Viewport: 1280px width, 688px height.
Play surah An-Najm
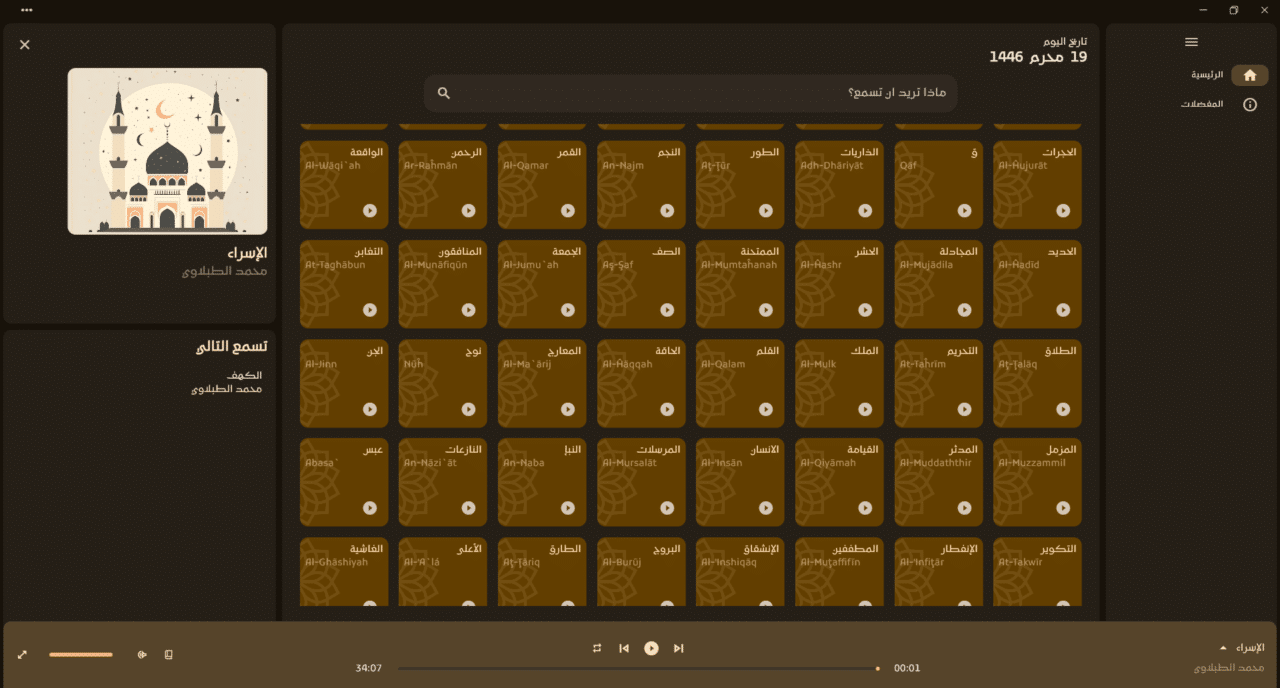667,211
